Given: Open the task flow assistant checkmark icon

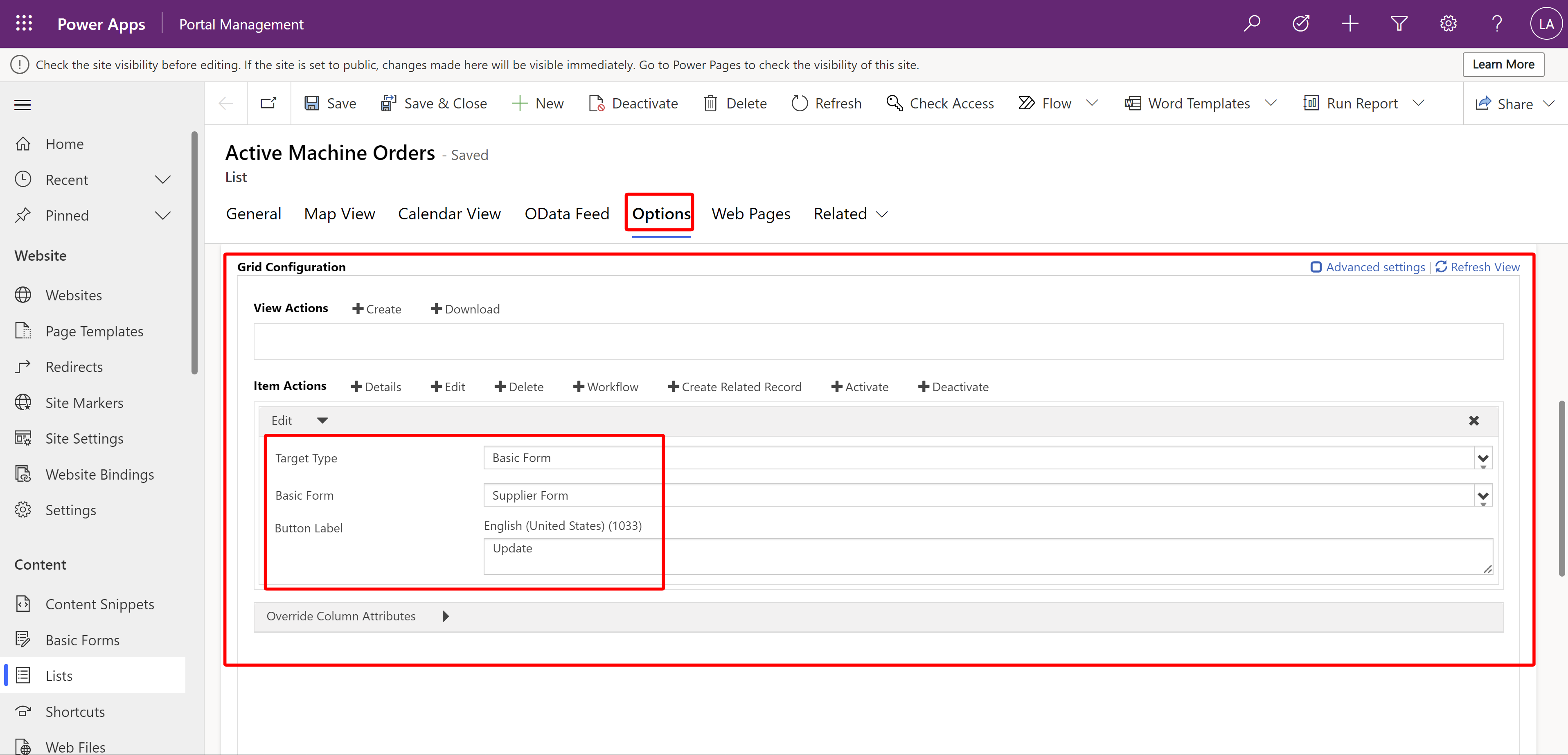Looking at the screenshot, I should 1301,24.
